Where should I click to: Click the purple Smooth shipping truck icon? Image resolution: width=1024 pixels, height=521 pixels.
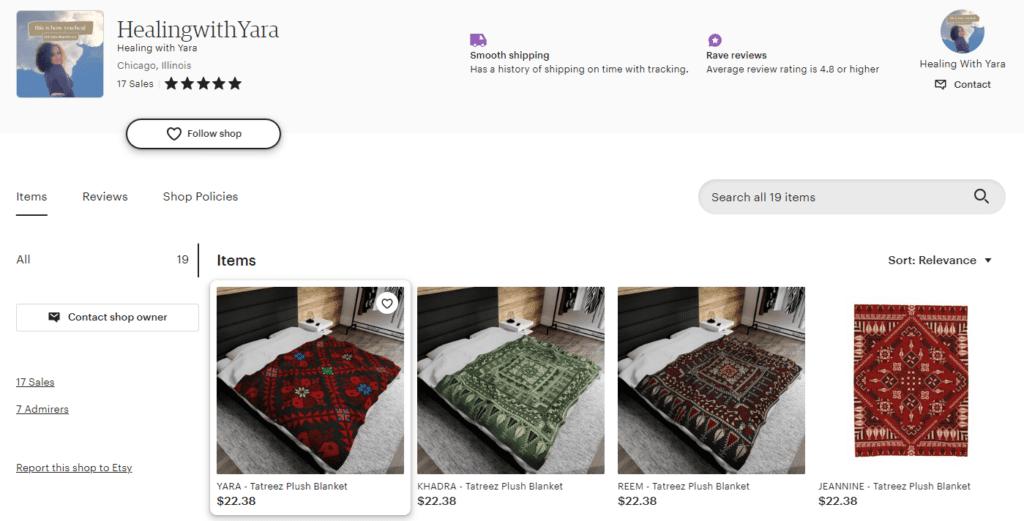[478, 40]
